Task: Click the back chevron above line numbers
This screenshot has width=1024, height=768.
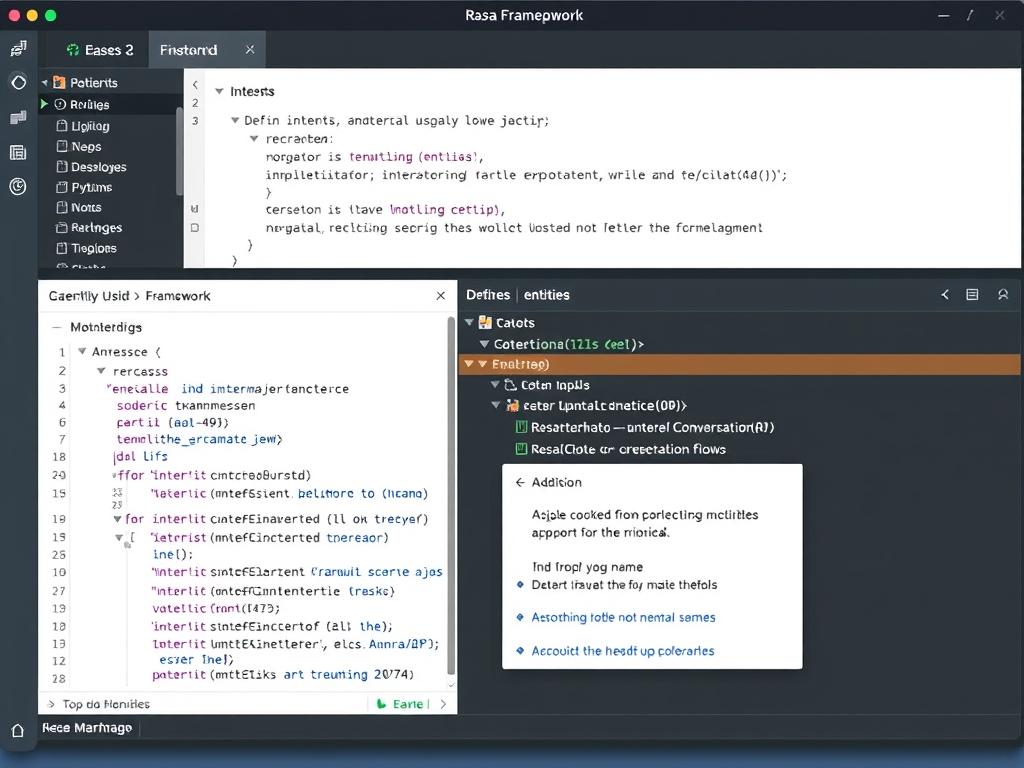Action: (x=195, y=85)
